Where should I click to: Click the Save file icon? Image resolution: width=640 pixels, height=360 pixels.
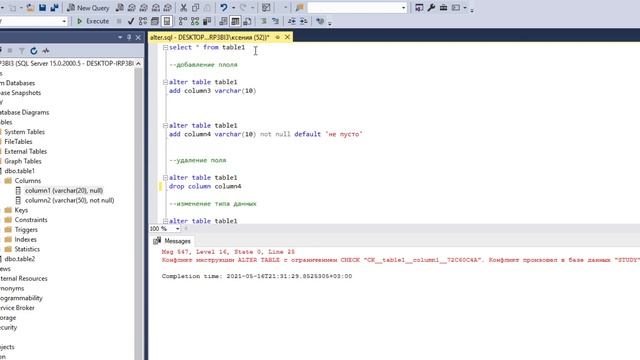[42, 8]
